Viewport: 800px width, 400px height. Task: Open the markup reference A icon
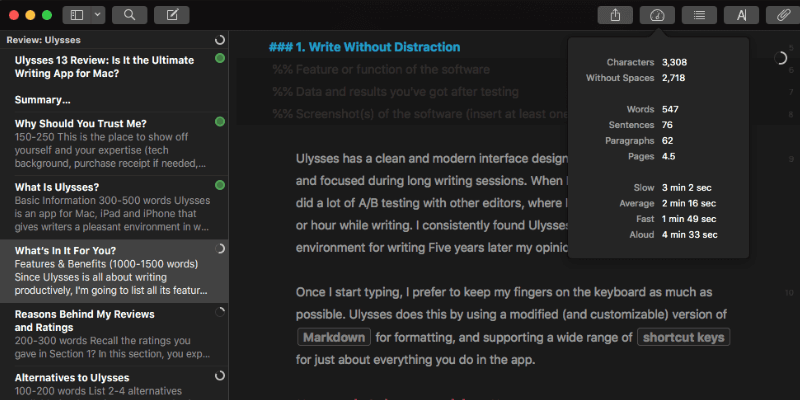pos(741,15)
